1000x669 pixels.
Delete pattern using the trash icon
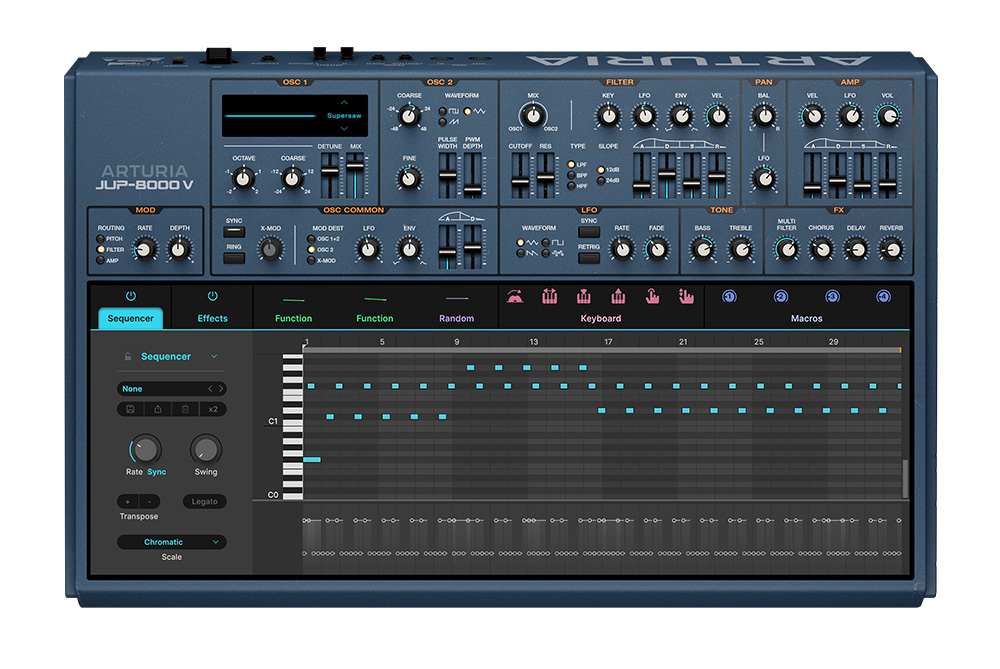tap(185, 409)
